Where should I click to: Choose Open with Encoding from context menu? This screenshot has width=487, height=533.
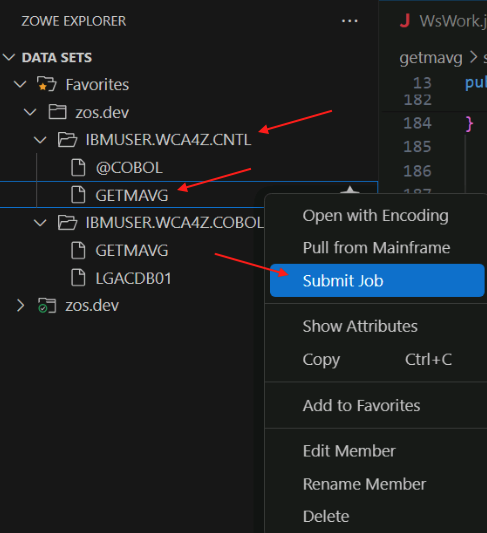pos(376,216)
